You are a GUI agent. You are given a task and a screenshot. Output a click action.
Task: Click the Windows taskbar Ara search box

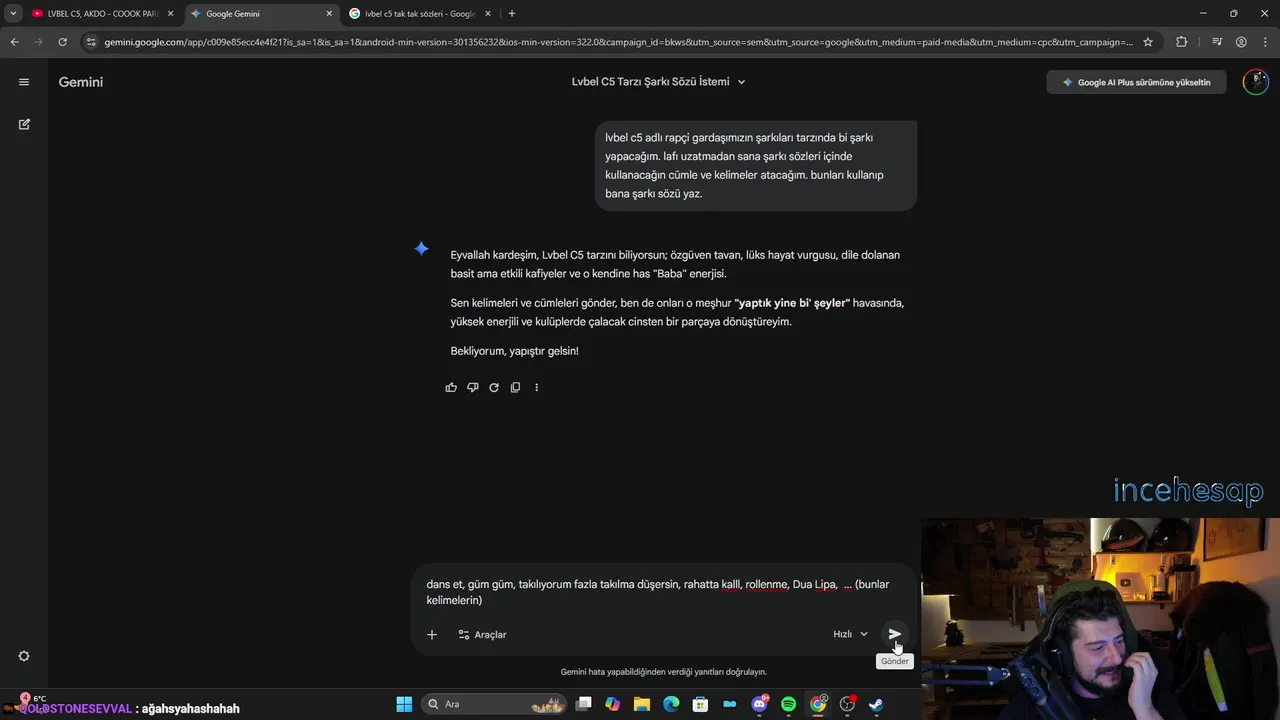(x=494, y=704)
